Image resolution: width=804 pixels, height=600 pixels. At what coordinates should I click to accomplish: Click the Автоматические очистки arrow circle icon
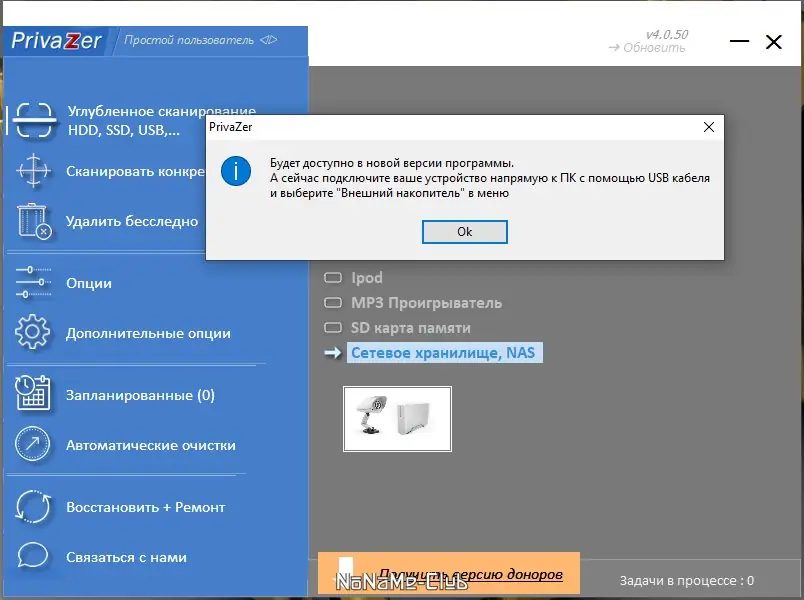point(33,444)
